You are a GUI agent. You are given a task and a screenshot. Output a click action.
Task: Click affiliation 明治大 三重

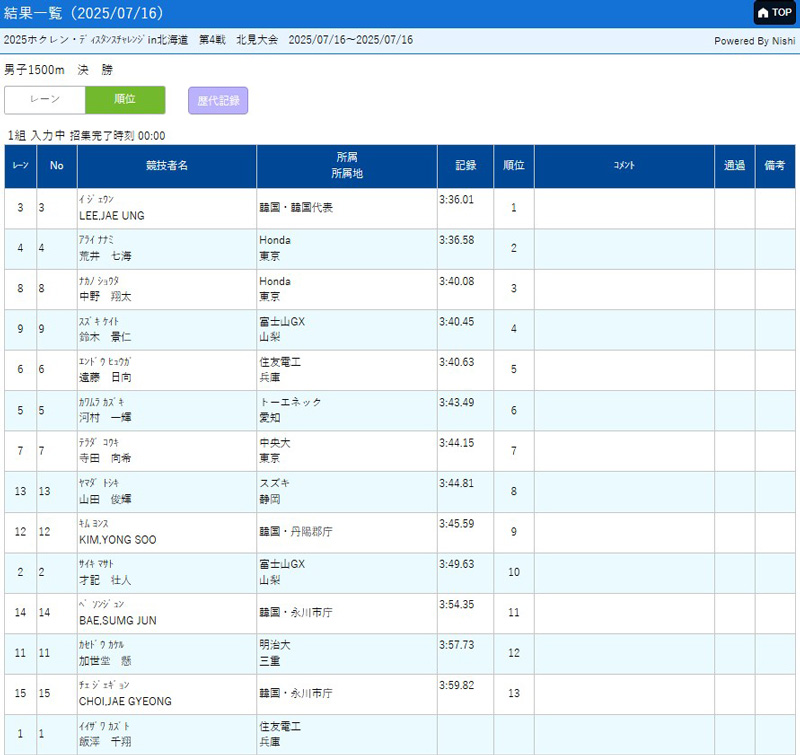click(275, 652)
